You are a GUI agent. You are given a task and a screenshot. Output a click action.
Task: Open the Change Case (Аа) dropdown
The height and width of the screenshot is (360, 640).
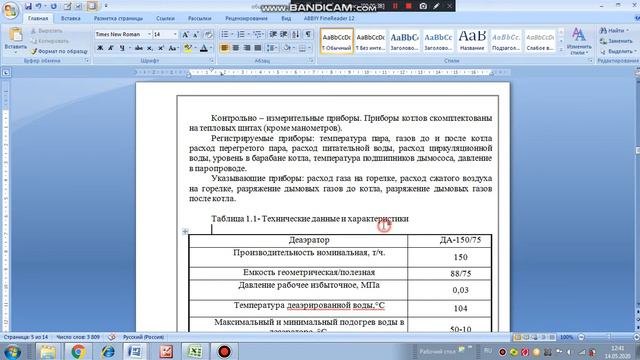173,48
